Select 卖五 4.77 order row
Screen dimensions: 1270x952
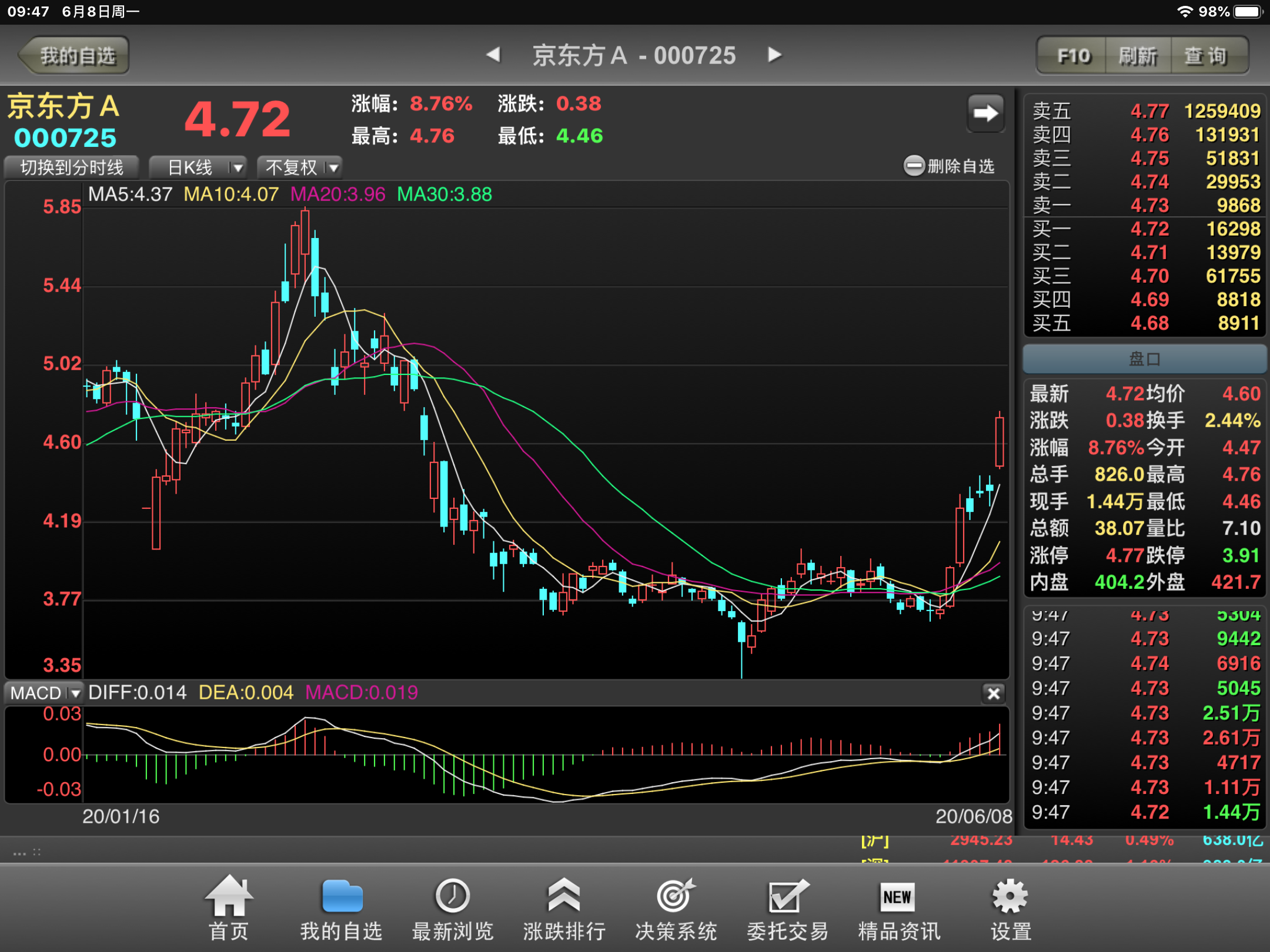pyautogui.click(x=1145, y=111)
